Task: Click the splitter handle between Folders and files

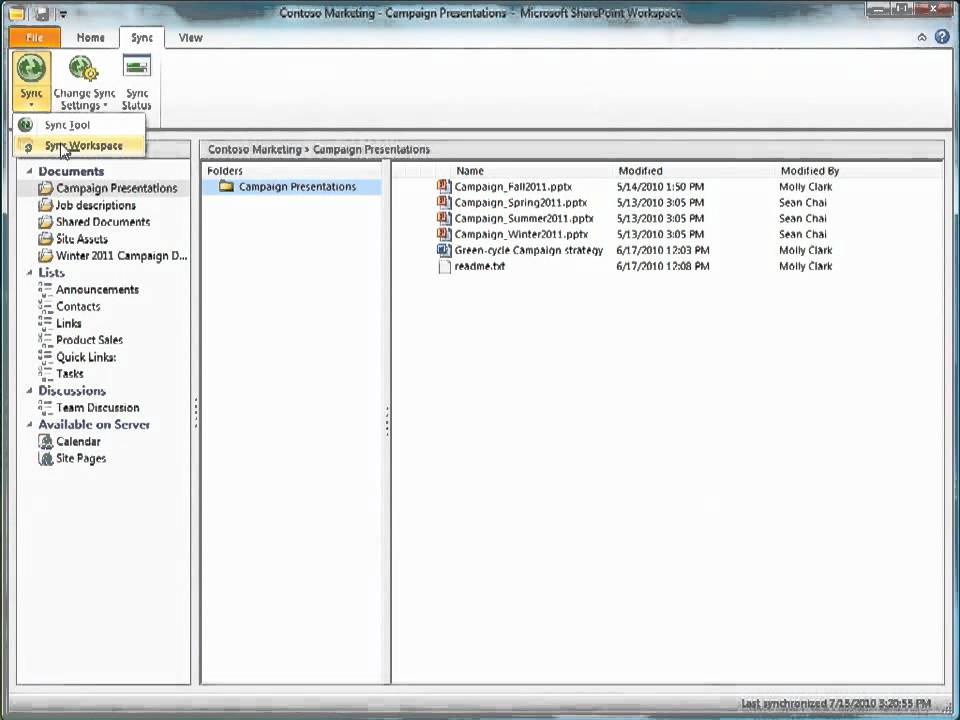Action: 387,421
